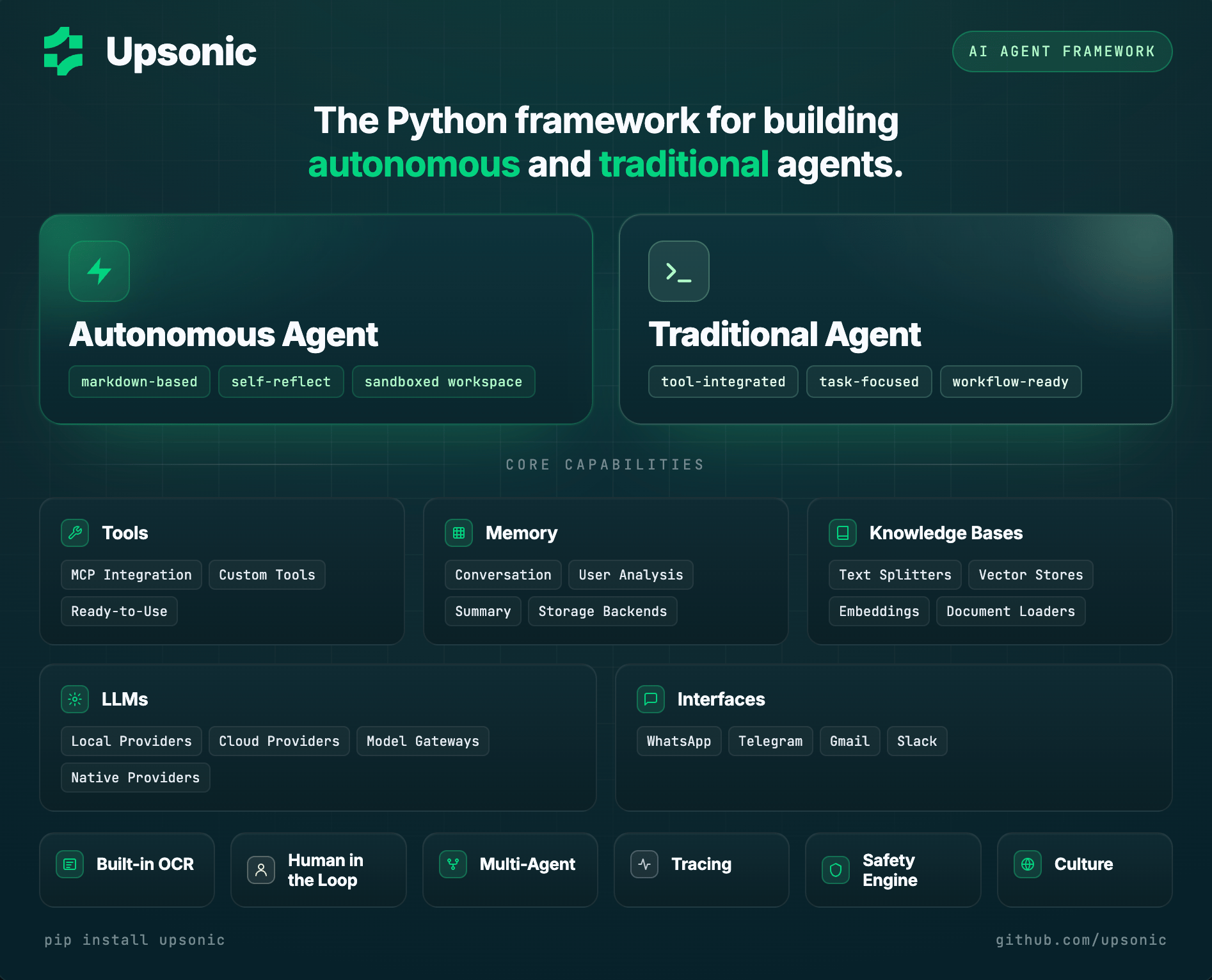Image resolution: width=1212 pixels, height=980 pixels.
Task: Click the Culture label
Action: tap(1084, 864)
